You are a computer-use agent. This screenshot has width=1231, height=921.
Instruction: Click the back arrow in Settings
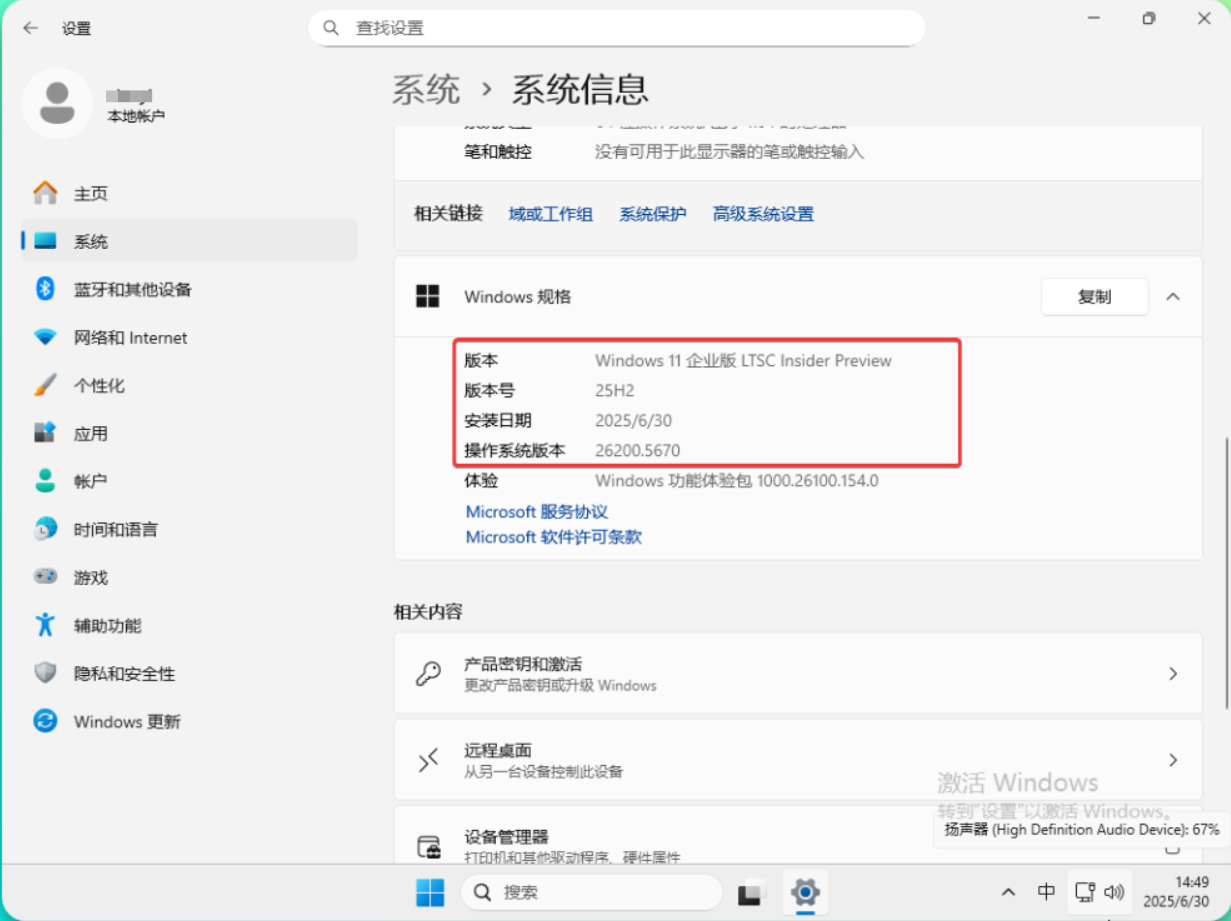(31, 28)
